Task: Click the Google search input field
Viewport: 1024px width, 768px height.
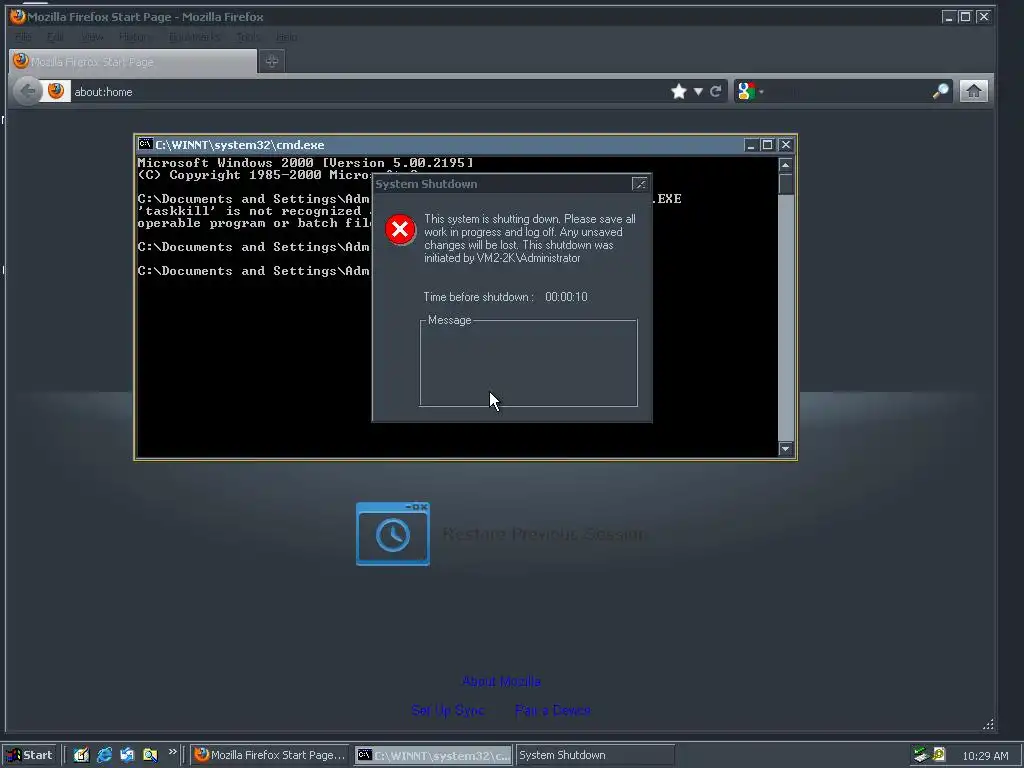Action: [848, 91]
